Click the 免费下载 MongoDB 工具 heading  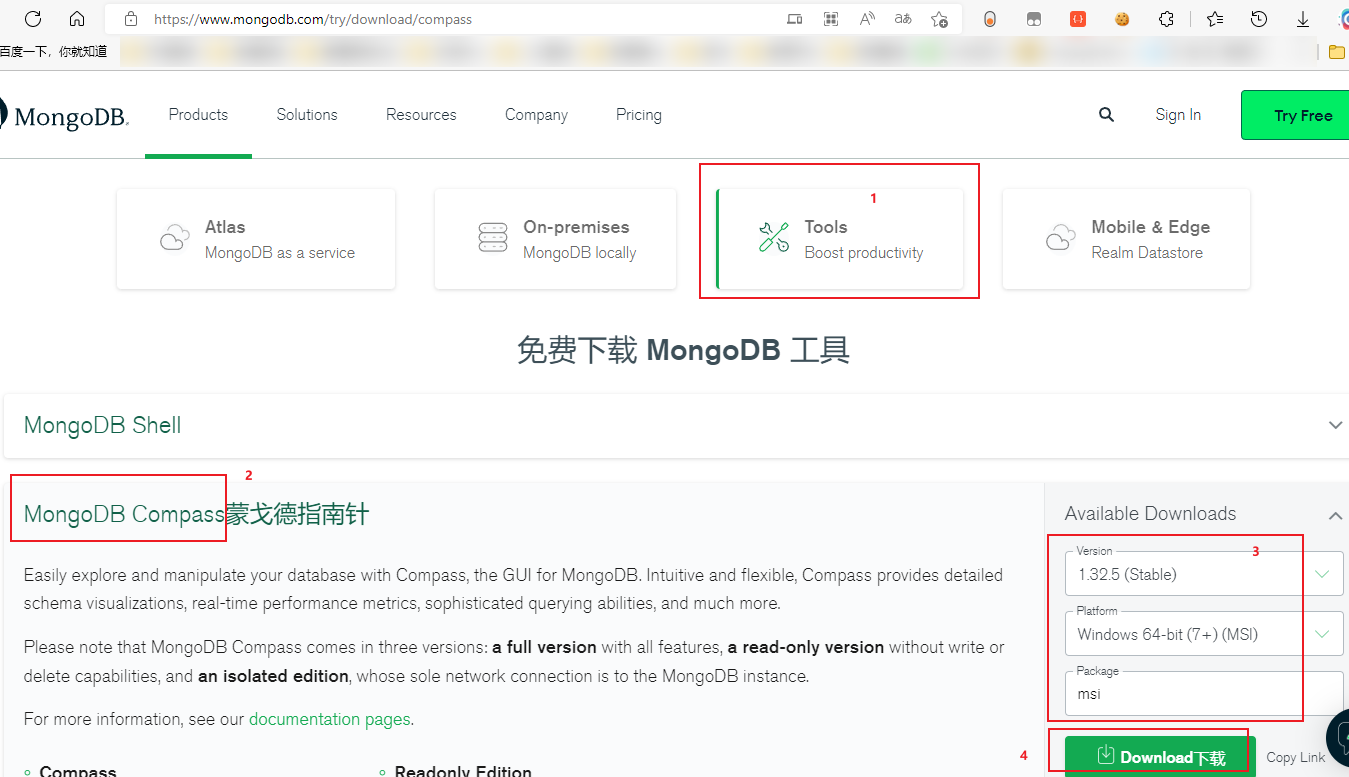point(683,350)
